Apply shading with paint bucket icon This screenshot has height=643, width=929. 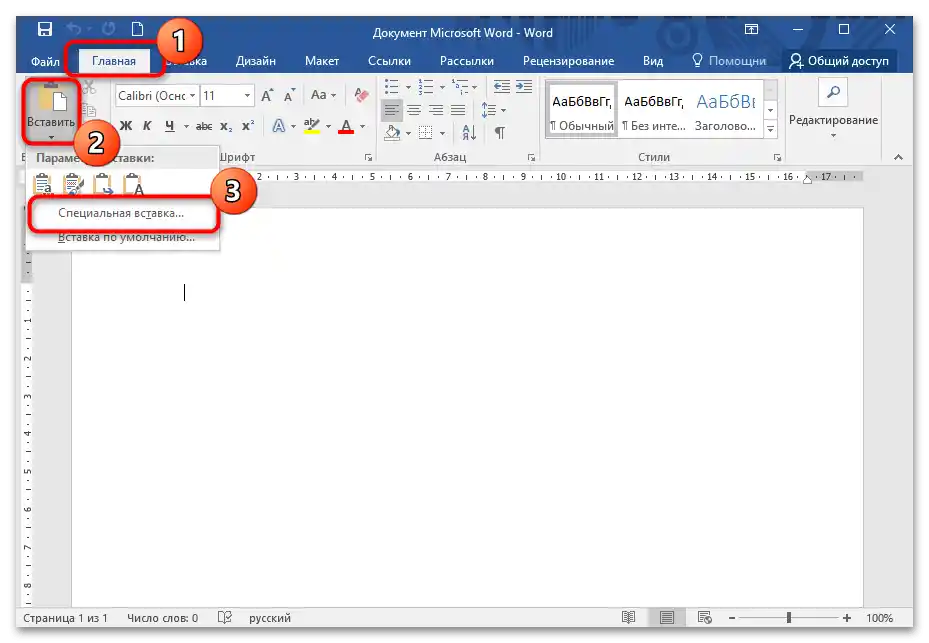click(x=392, y=133)
